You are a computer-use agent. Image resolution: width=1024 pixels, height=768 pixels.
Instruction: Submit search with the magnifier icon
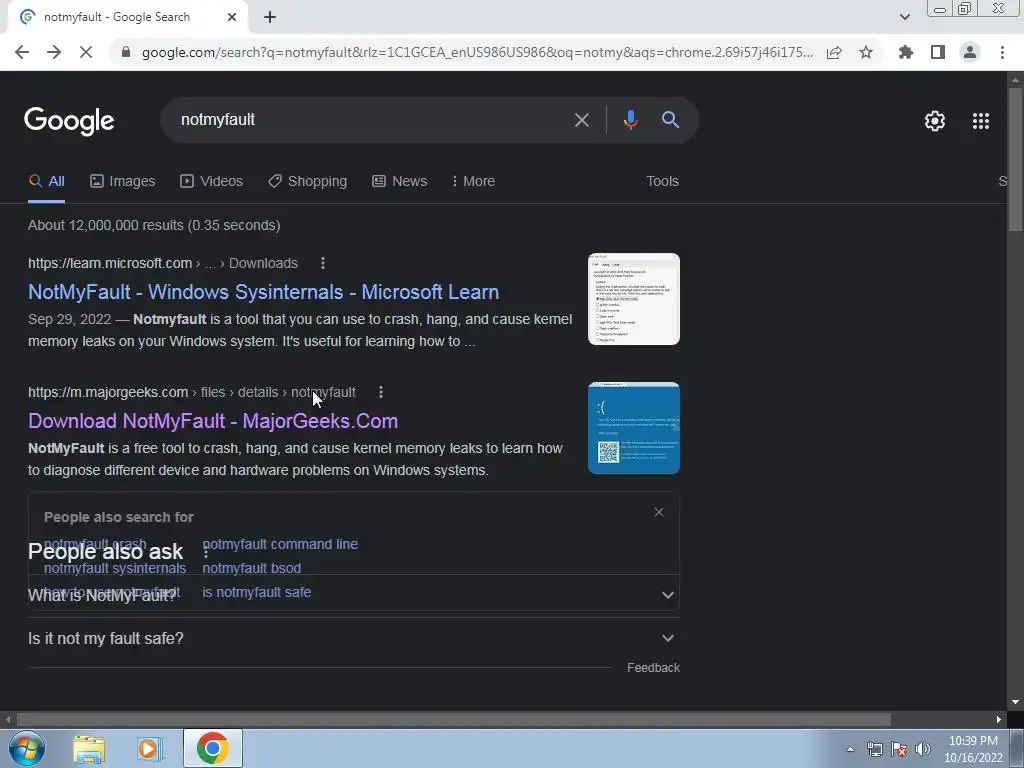tap(670, 120)
